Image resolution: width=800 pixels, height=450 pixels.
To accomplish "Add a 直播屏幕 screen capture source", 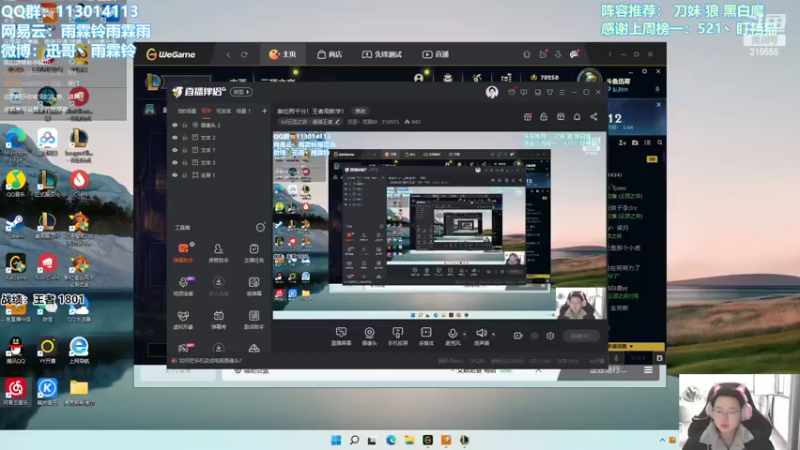I will pyautogui.click(x=341, y=336).
